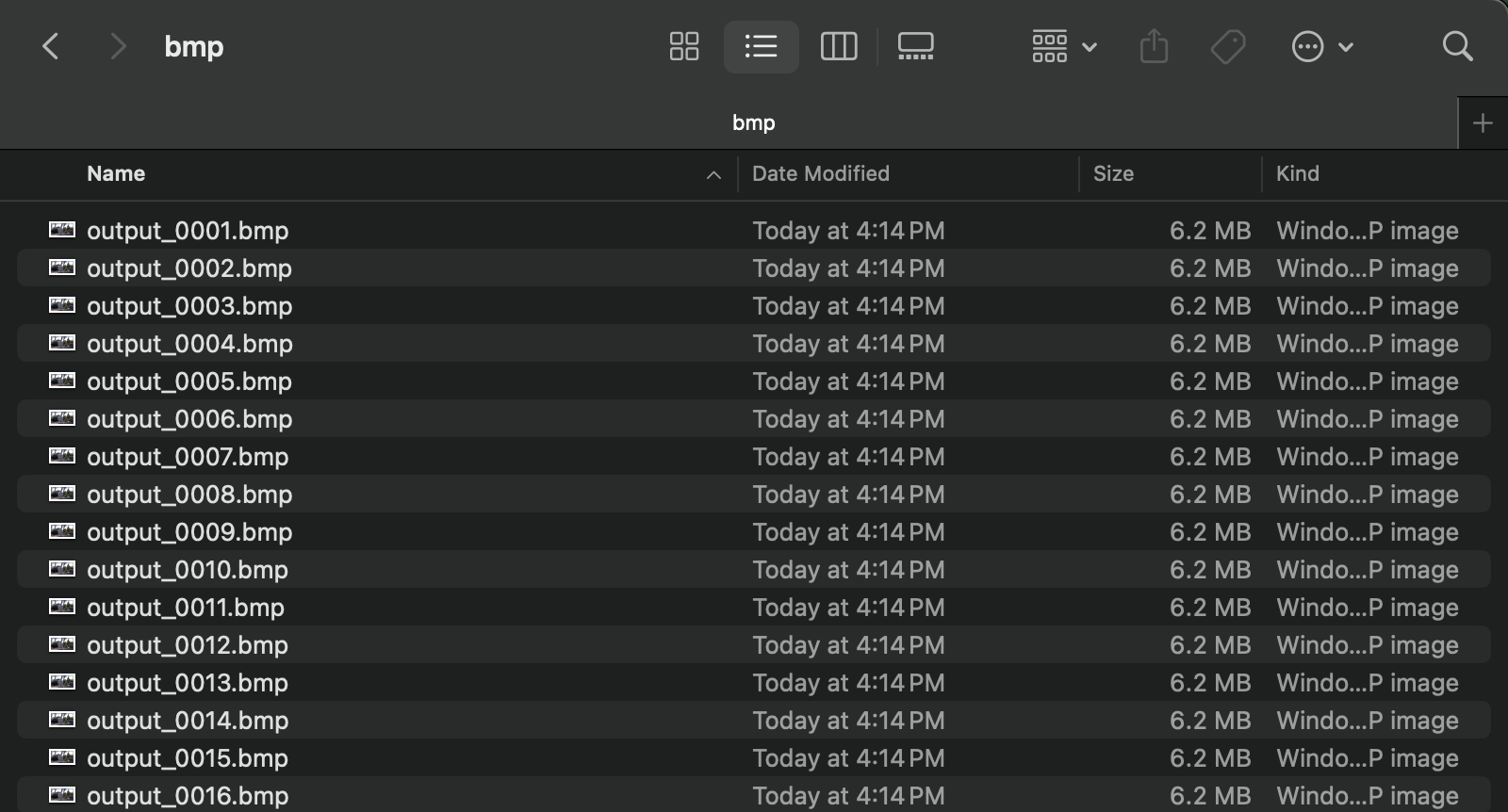Click the Share icon
This screenshot has height=812, width=1508.
point(1154,46)
